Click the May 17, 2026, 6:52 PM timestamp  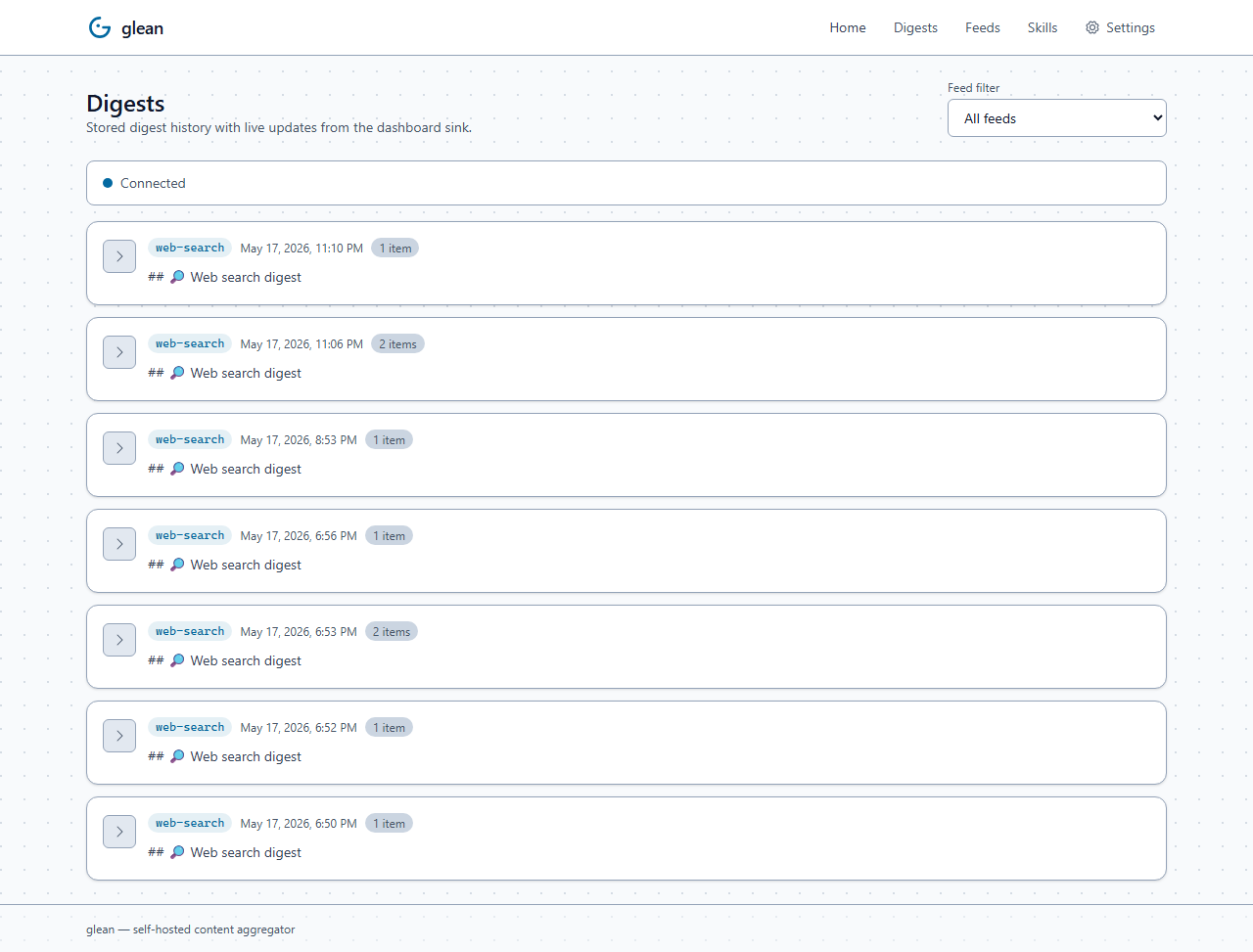pyautogui.click(x=299, y=728)
